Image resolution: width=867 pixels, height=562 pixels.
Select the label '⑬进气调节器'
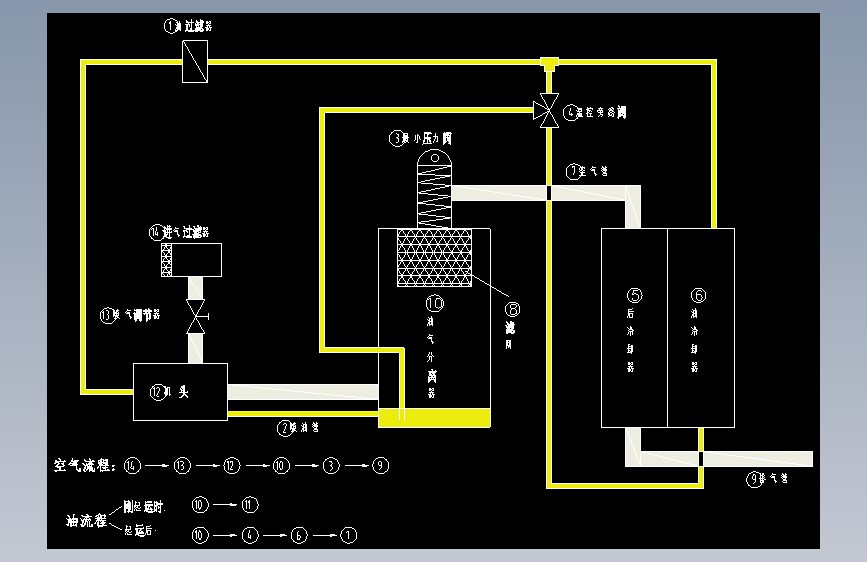coord(130,315)
